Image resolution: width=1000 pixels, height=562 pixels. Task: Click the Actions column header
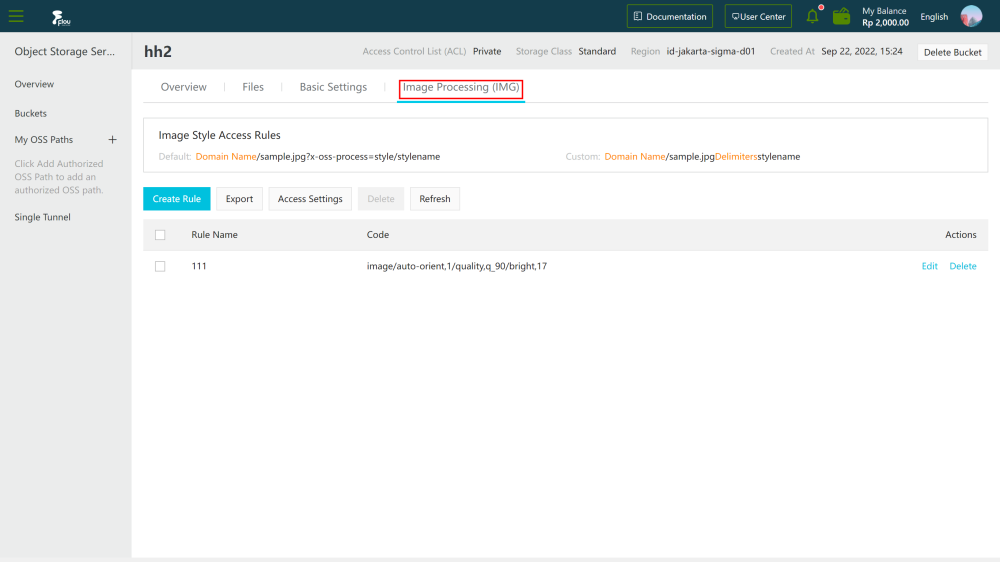click(960, 235)
